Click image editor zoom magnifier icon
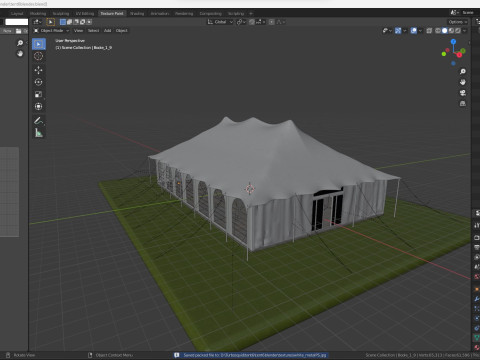480x360 pixels. click(x=20, y=43)
